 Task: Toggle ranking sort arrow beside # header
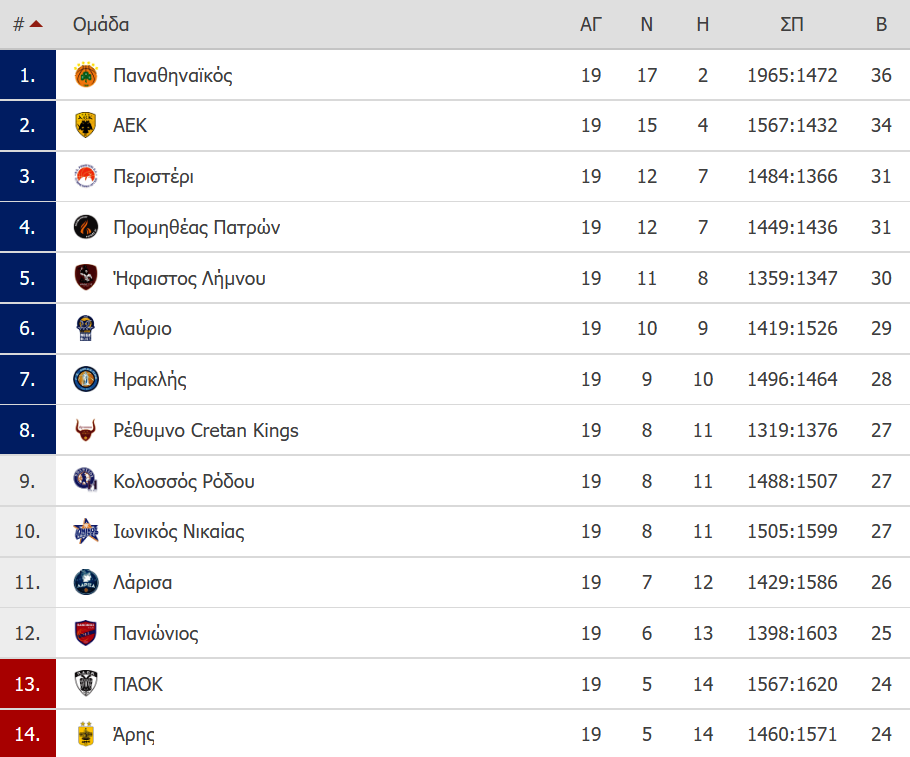coord(36,24)
